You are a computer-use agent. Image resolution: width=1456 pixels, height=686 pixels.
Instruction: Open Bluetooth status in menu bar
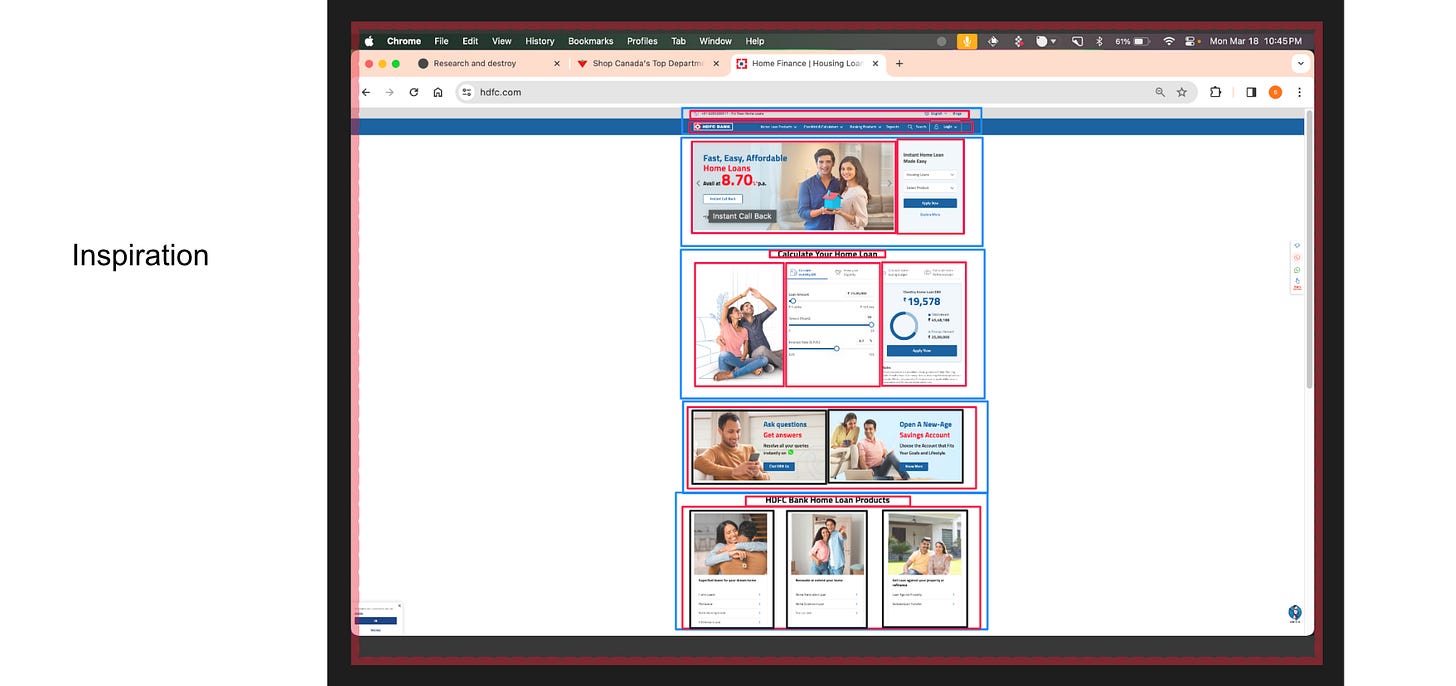click(x=1099, y=41)
